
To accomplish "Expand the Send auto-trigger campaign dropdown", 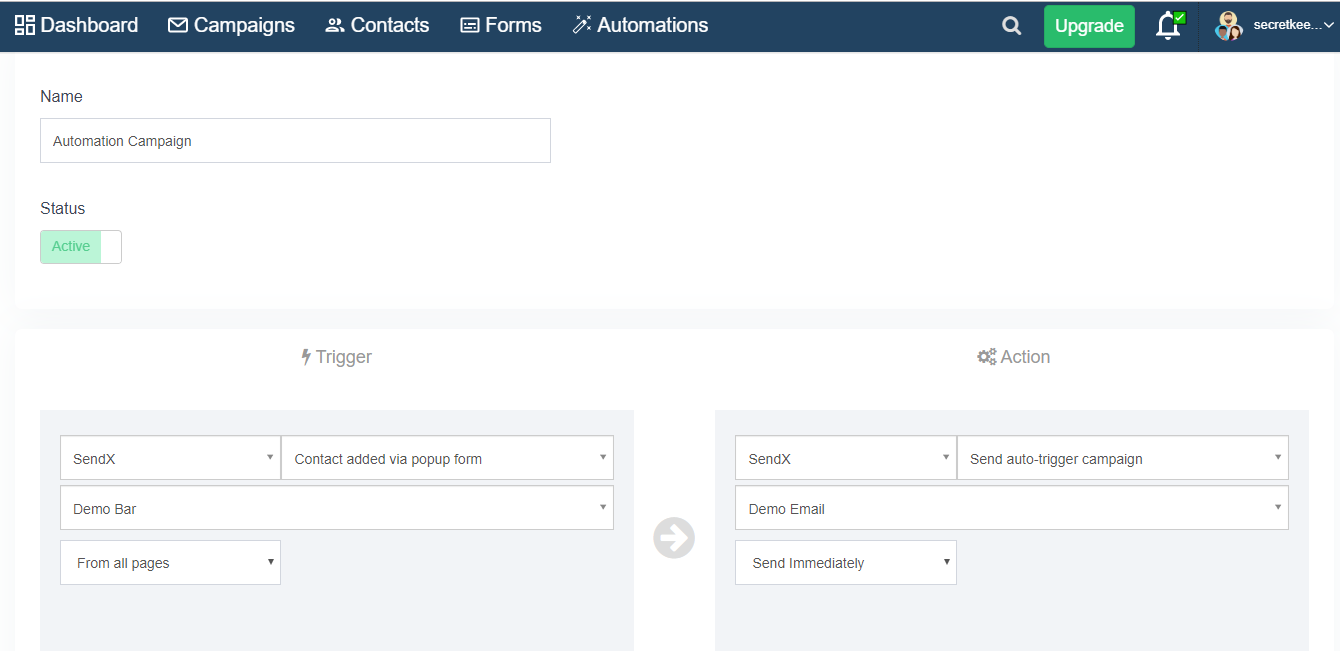I will pyautogui.click(x=1123, y=458).
